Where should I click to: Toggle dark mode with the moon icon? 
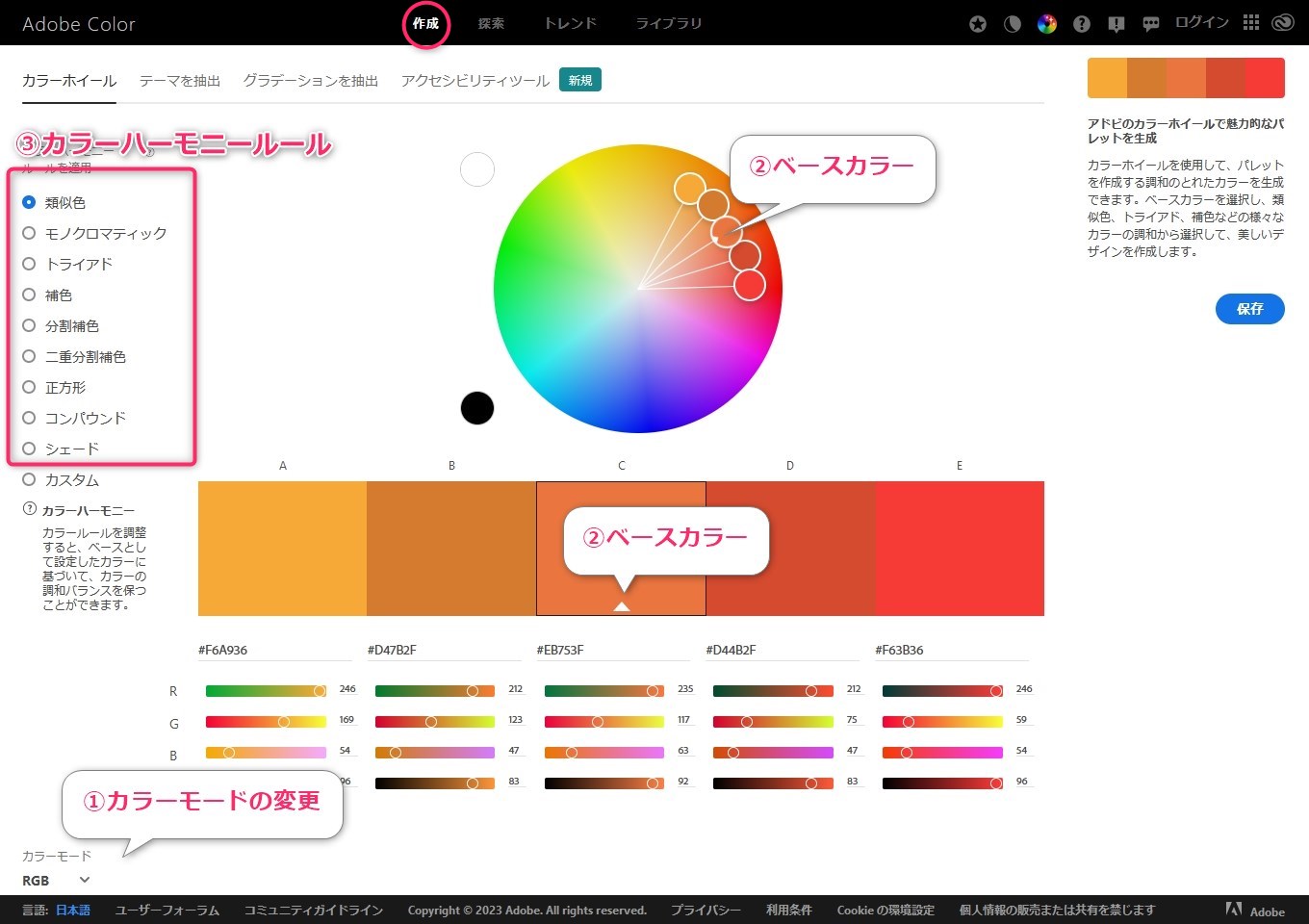coord(1013,24)
